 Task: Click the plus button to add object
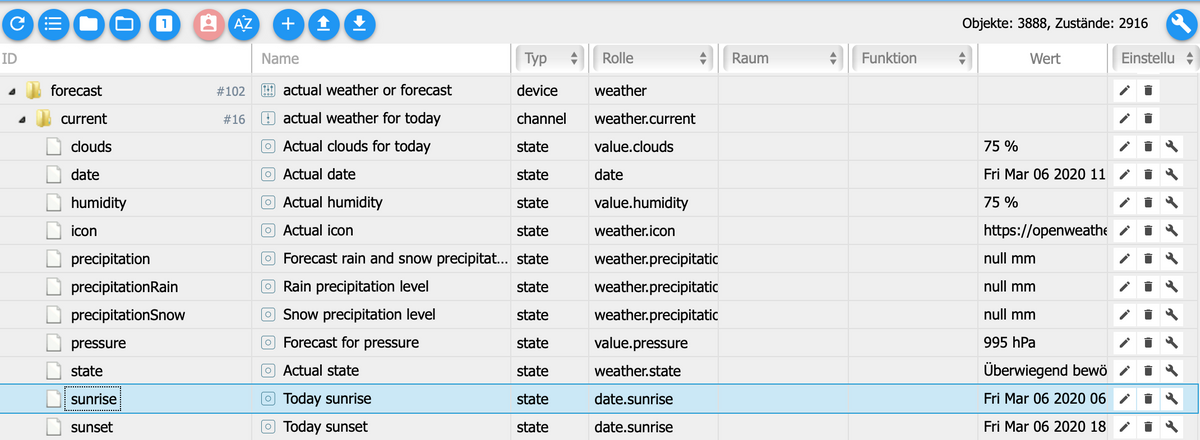click(x=287, y=23)
